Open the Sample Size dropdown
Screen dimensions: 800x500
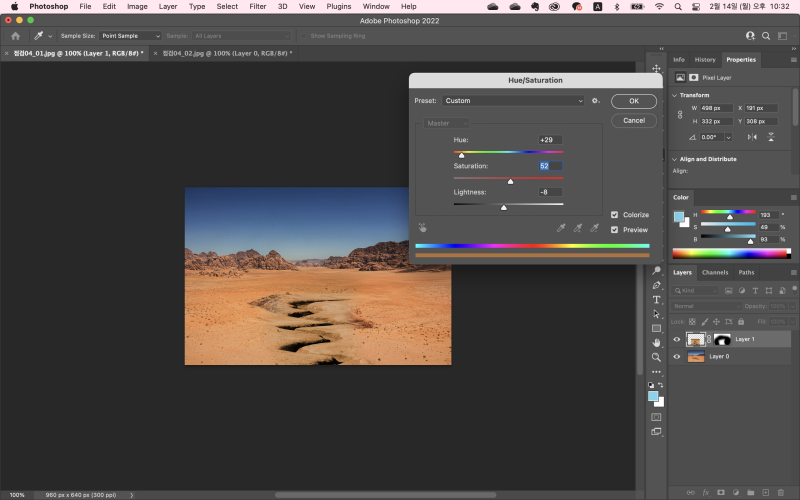click(129, 35)
